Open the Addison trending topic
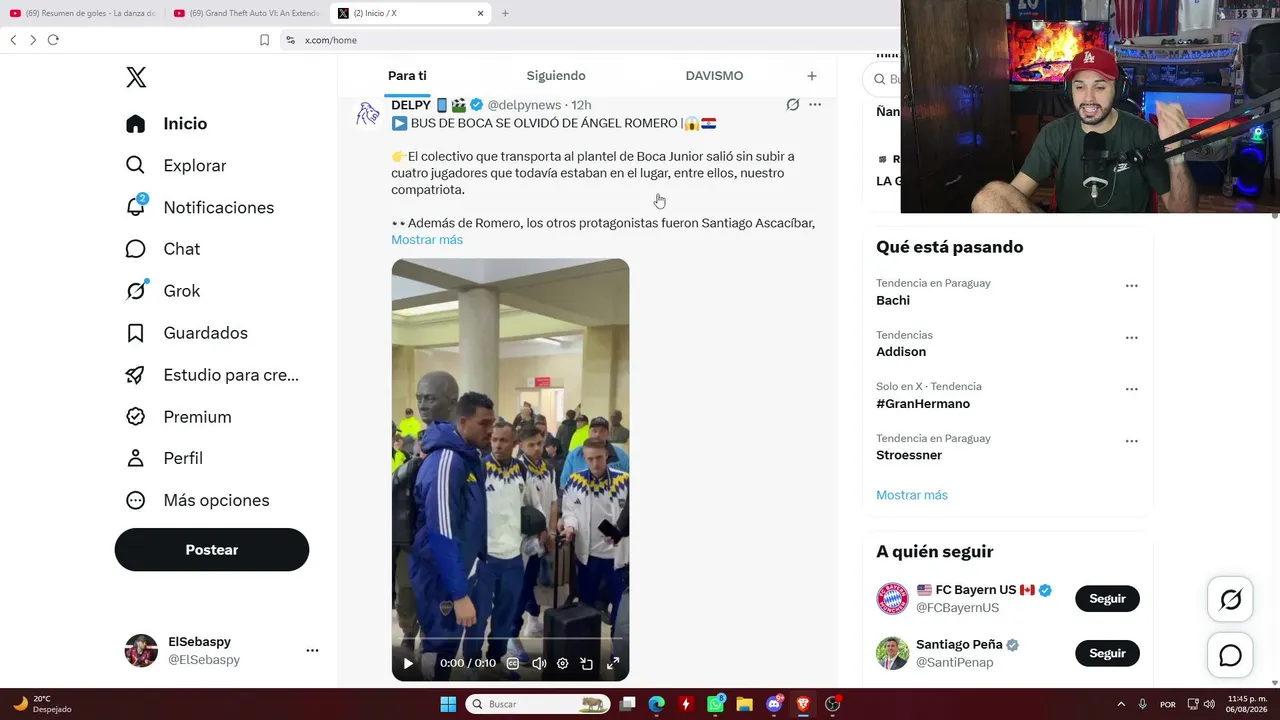Viewport: 1280px width, 720px height. [901, 352]
